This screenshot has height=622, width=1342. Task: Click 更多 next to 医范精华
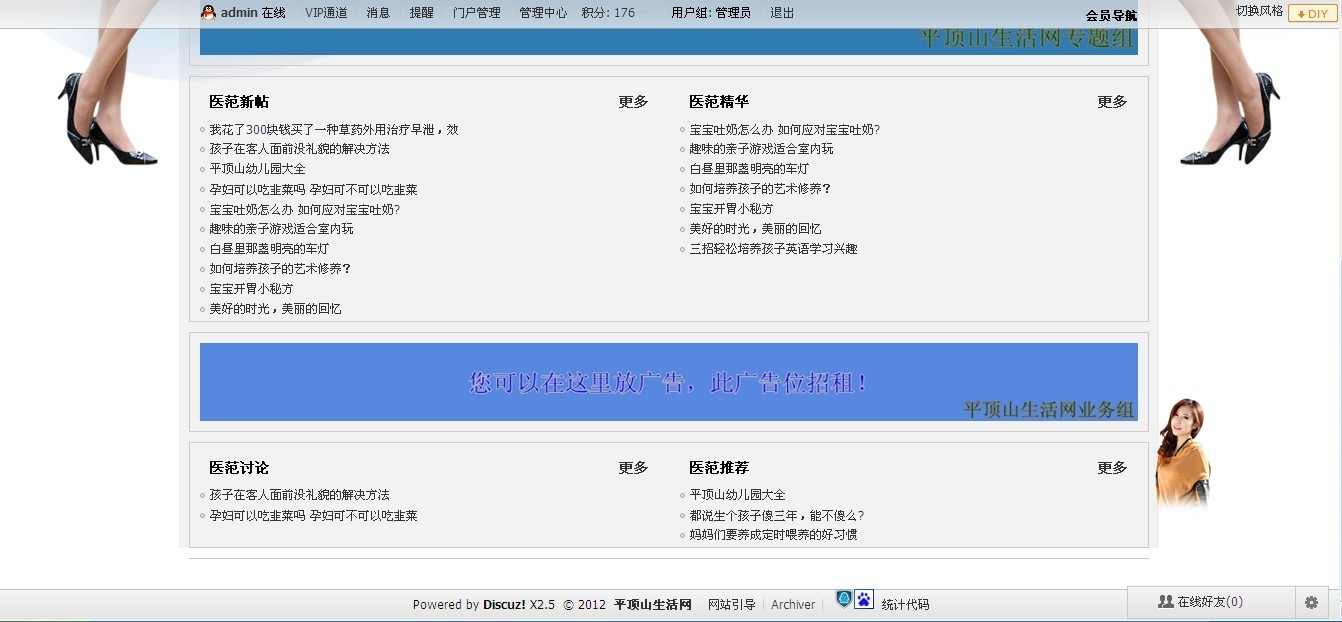pyautogui.click(x=1112, y=100)
